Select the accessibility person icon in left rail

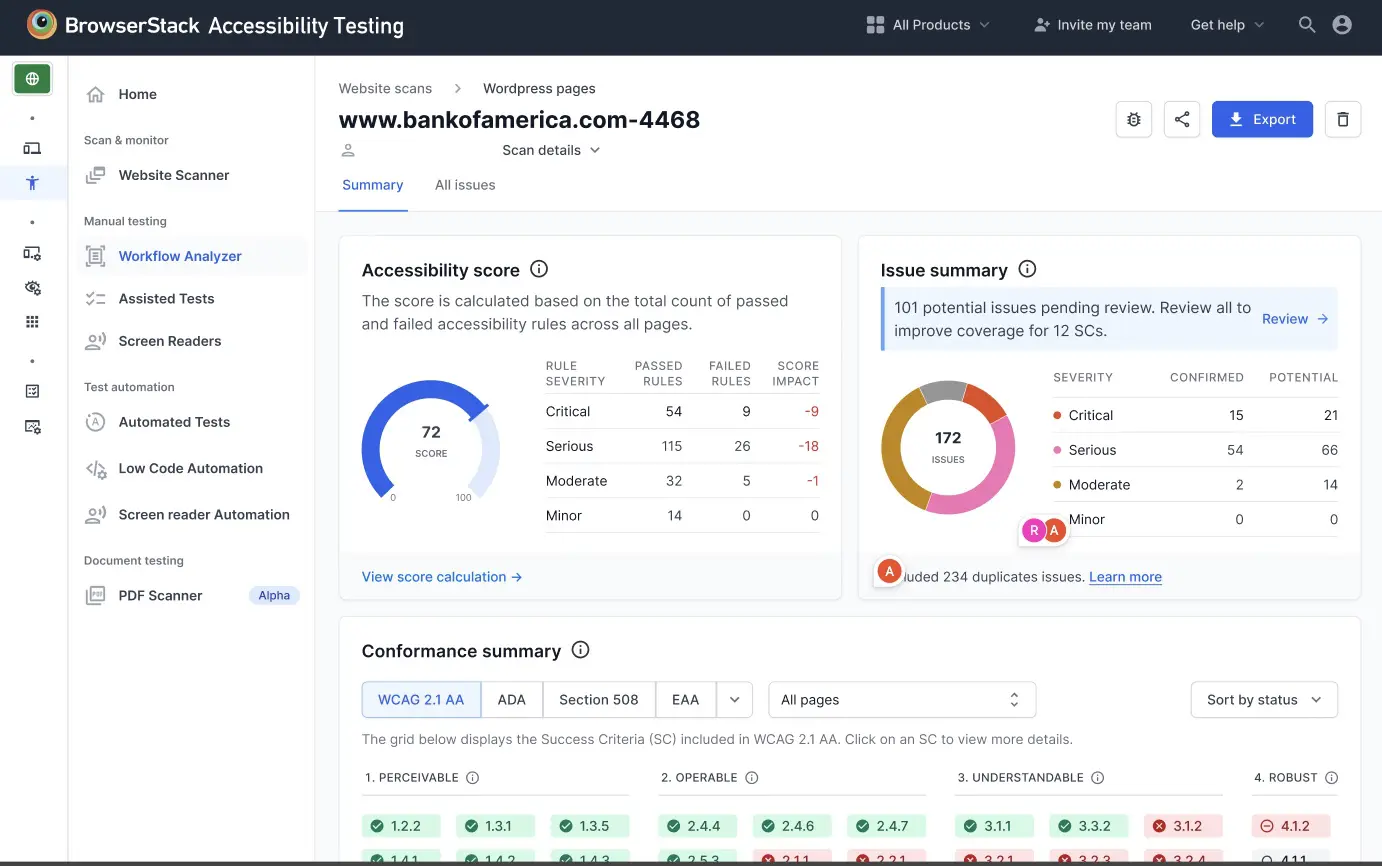tap(32, 182)
